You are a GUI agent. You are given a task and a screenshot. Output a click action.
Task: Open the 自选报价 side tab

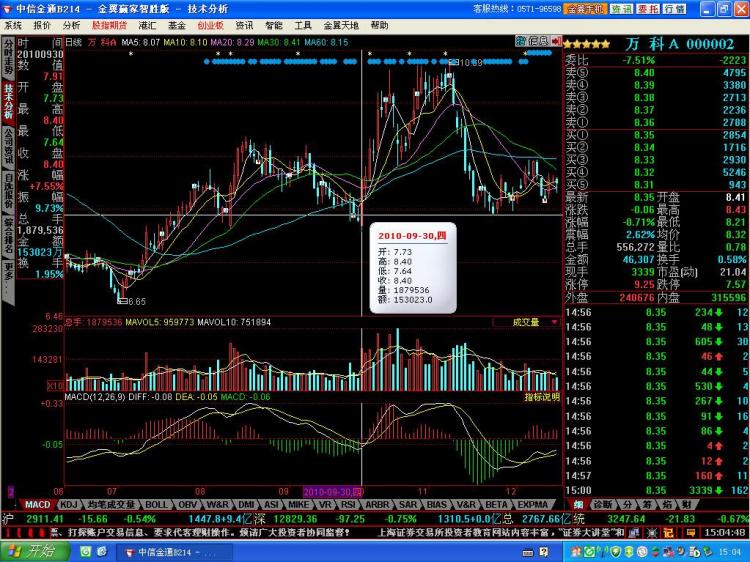pyautogui.click(x=9, y=190)
